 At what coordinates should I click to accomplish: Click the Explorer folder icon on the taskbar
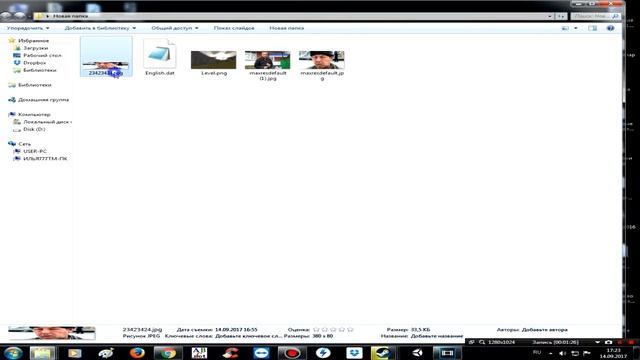click(42, 353)
